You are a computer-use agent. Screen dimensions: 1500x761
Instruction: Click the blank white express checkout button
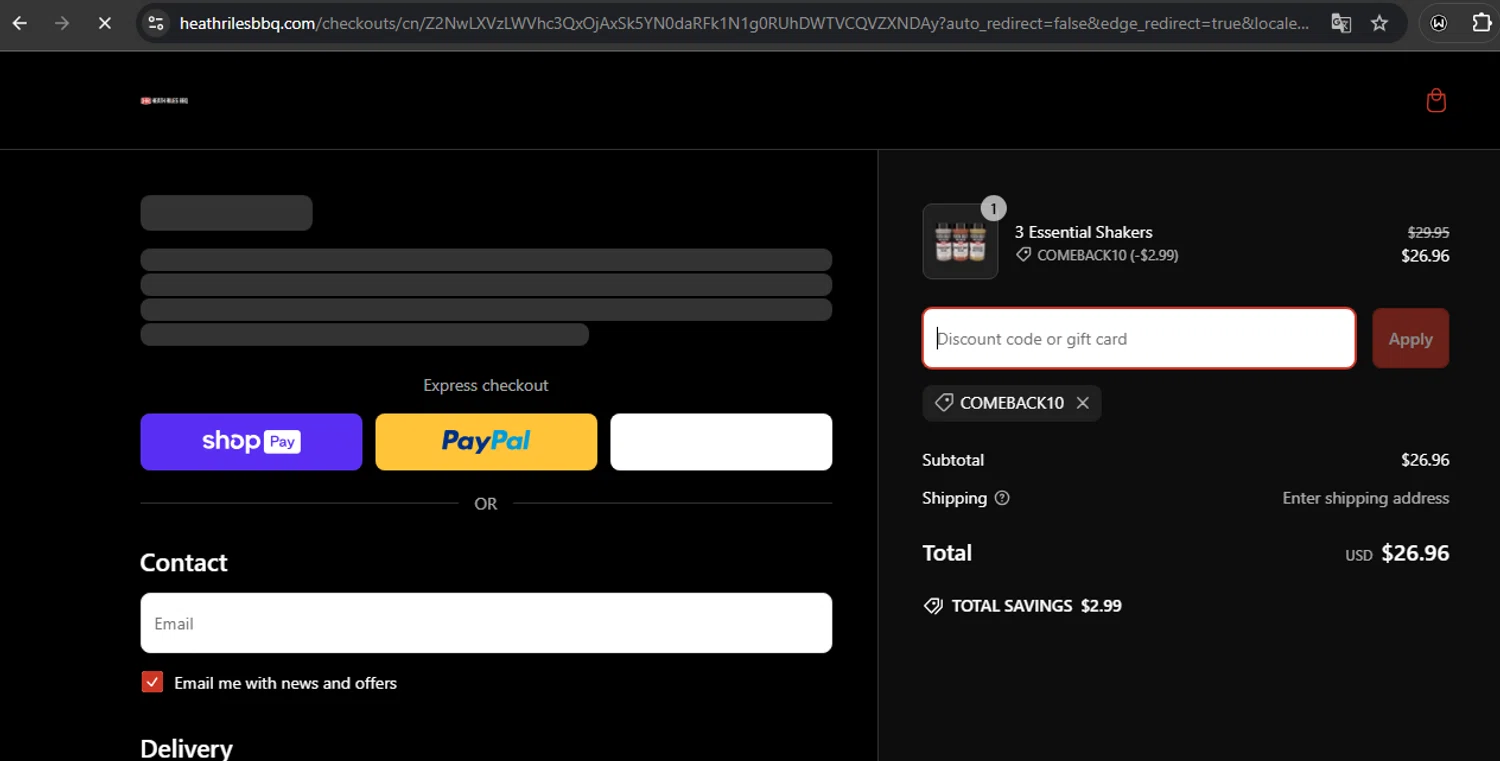click(721, 442)
